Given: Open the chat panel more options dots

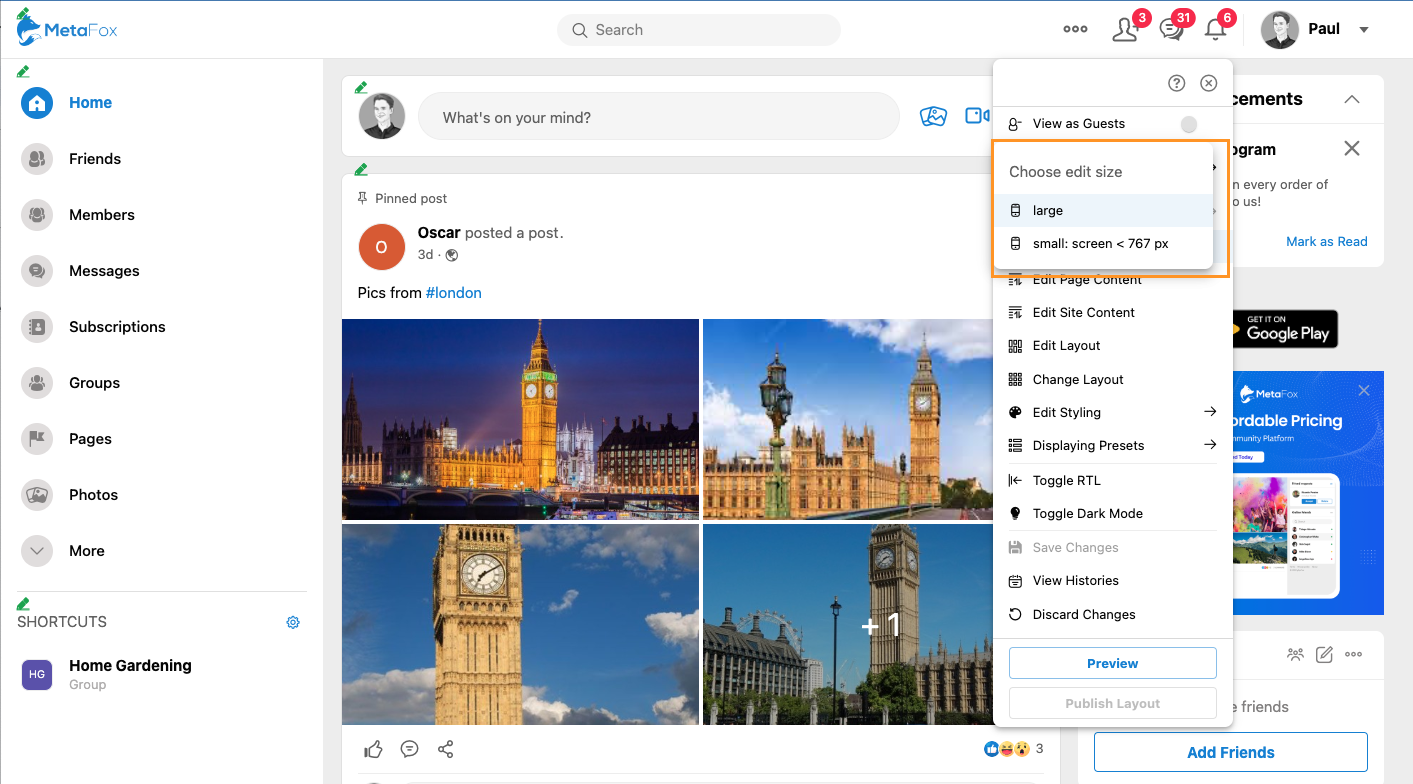Looking at the screenshot, I should click(1354, 655).
